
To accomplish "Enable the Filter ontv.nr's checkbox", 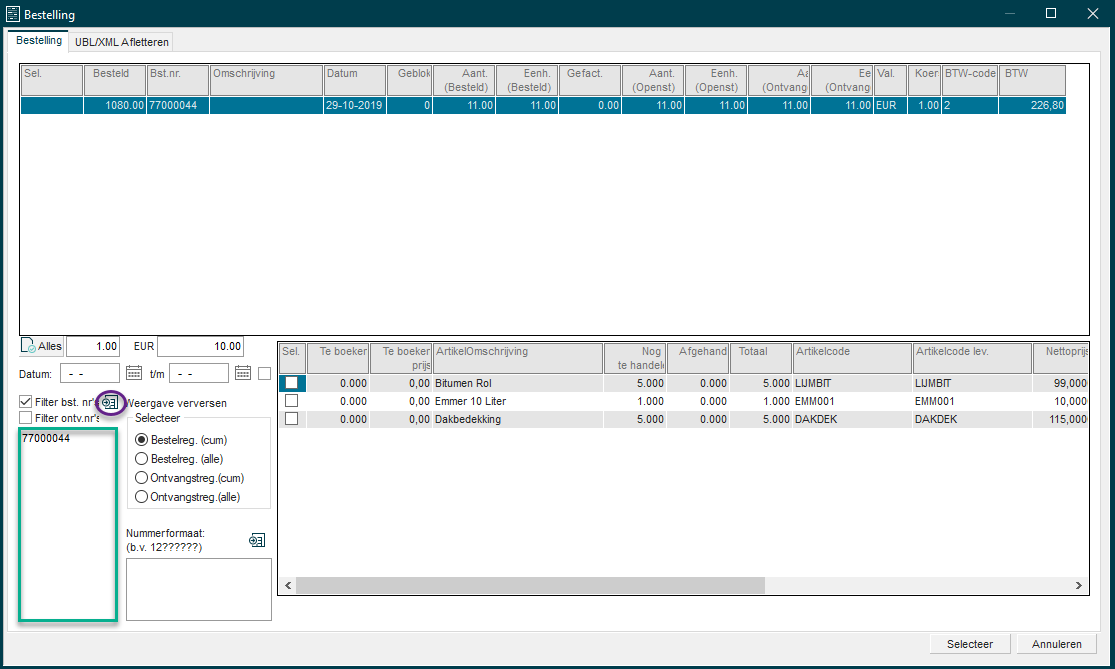I will click(x=26, y=418).
